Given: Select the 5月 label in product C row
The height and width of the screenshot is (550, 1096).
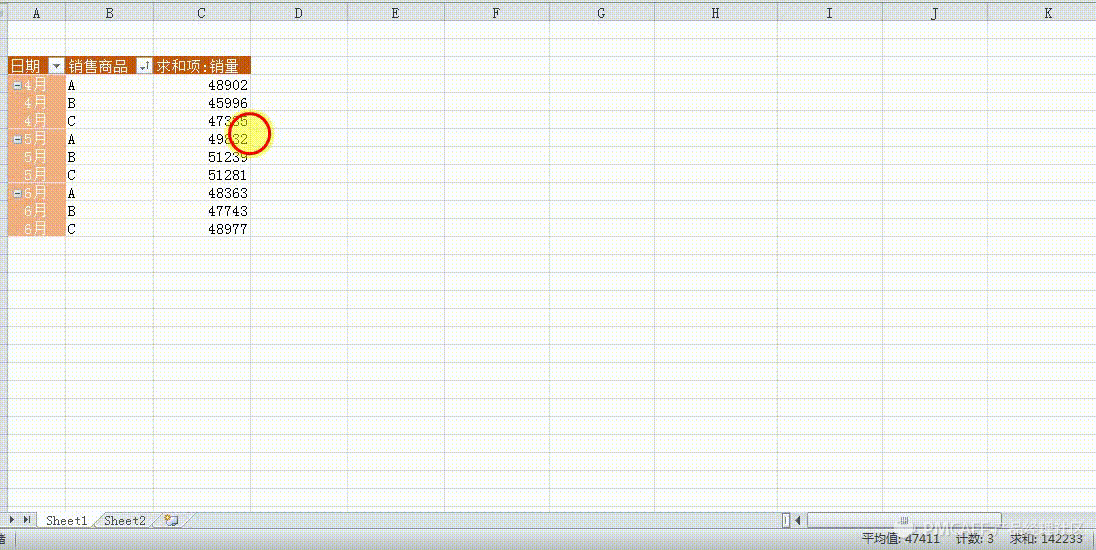Looking at the screenshot, I should [x=36, y=175].
